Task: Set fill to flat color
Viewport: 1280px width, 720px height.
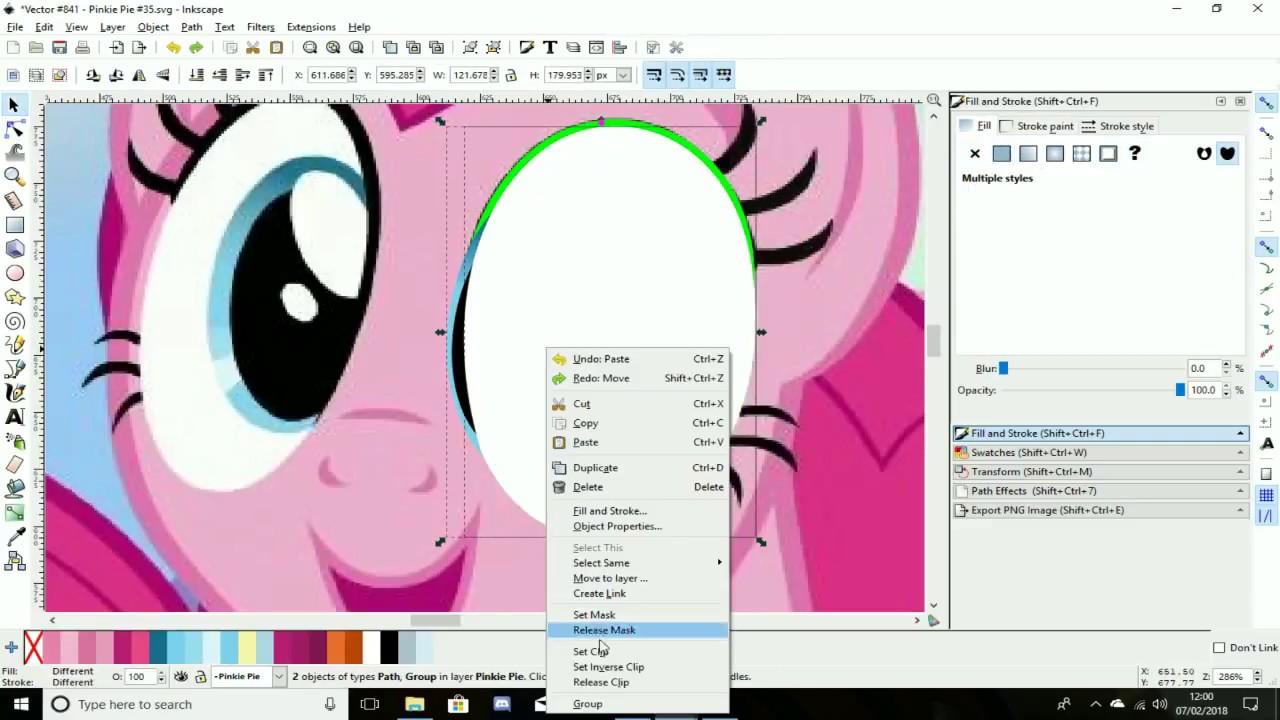Action: point(1002,153)
